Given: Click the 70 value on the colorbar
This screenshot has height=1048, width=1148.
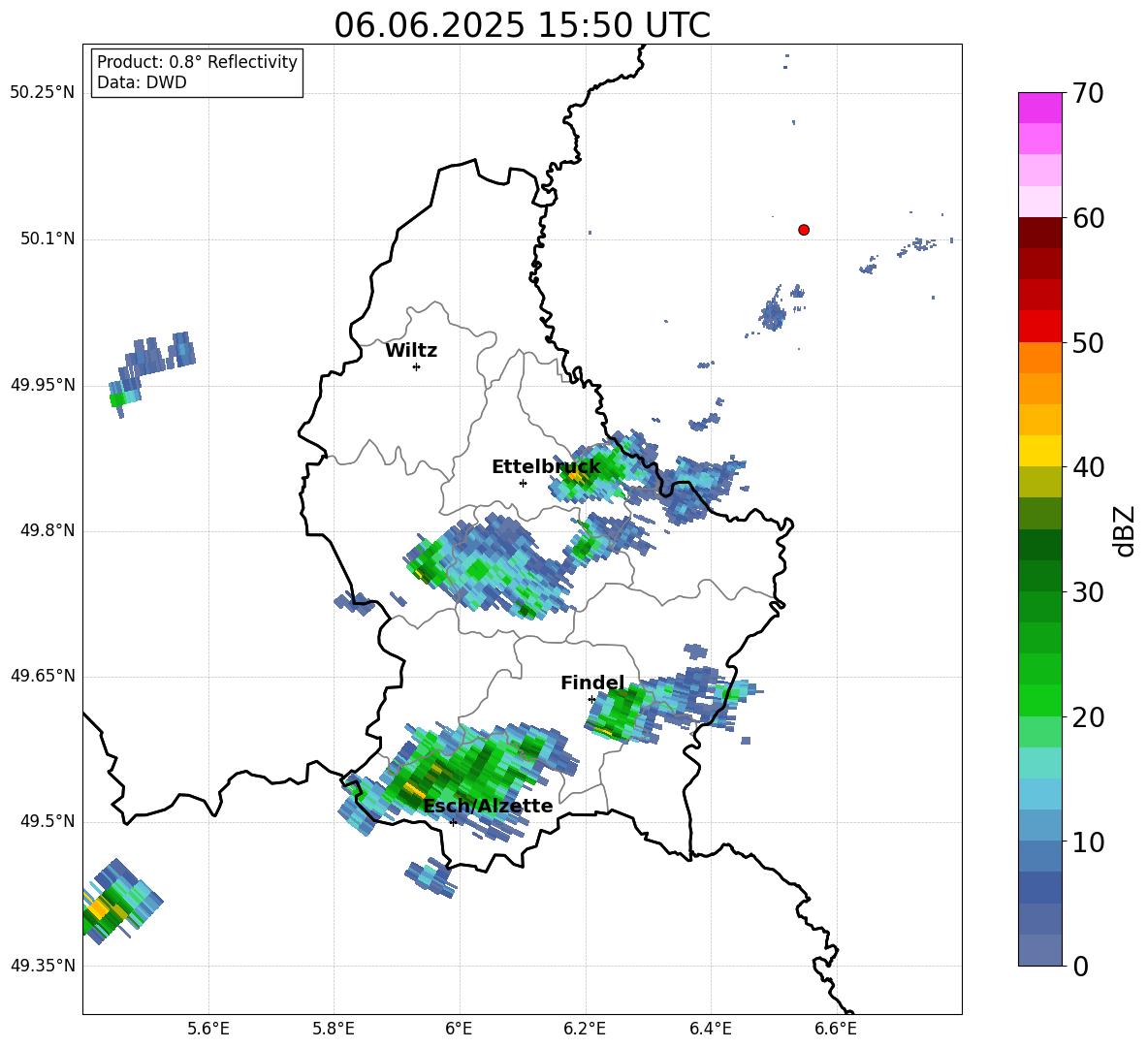Looking at the screenshot, I should (x=1088, y=94).
